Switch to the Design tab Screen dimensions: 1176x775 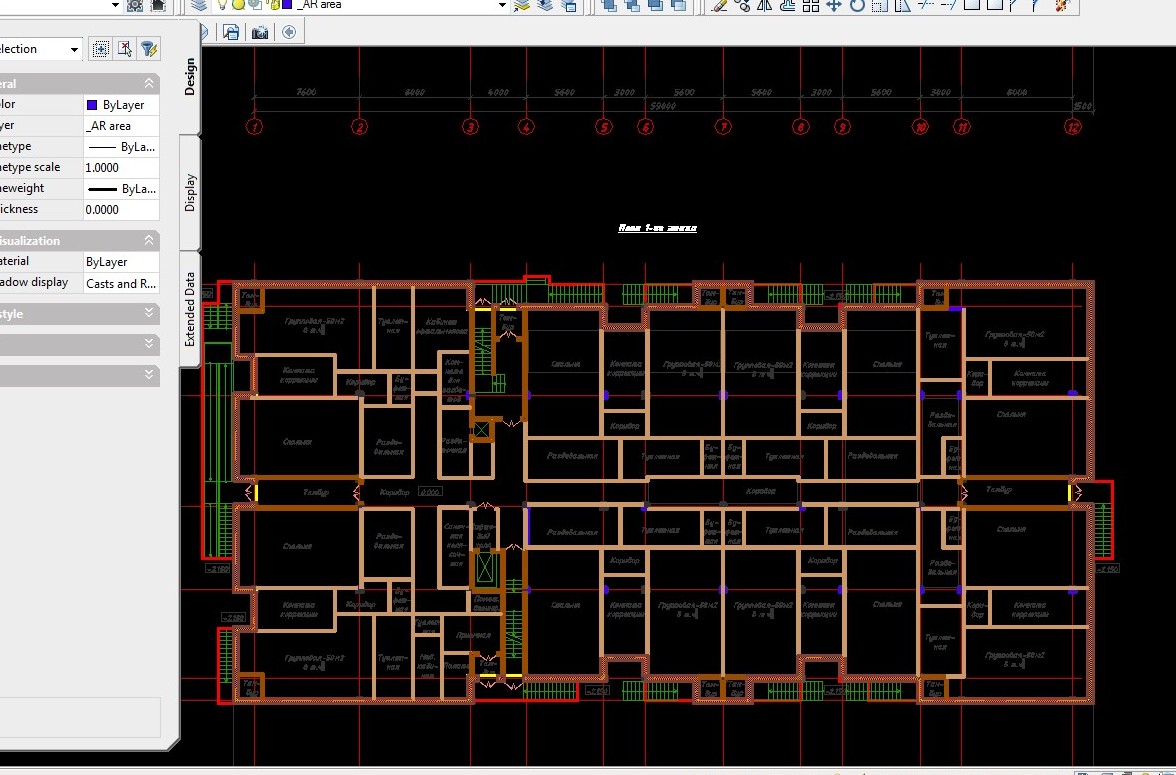point(190,77)
